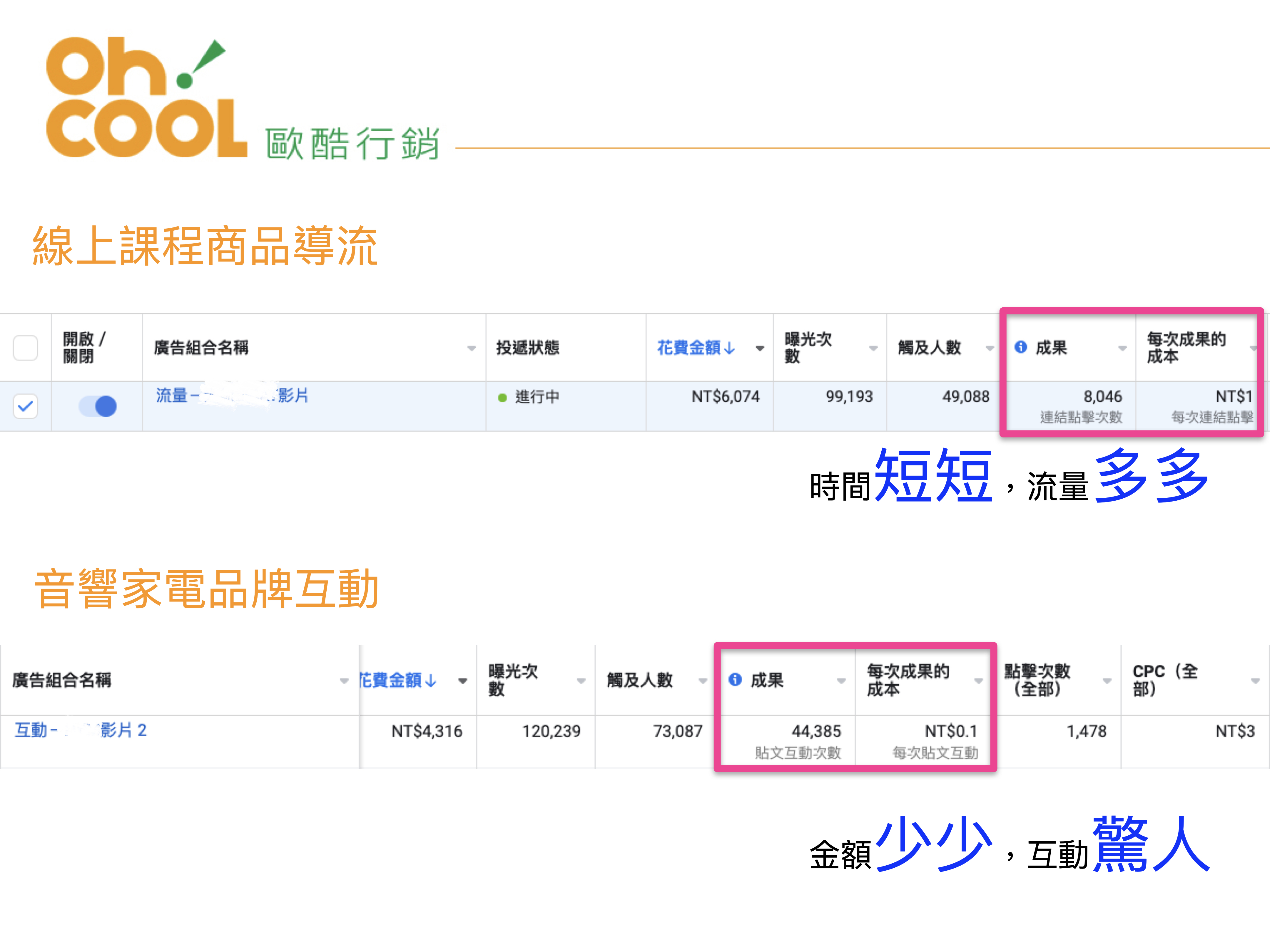Viewport: 1270px width, 952px height.
Task: Click sort arrow on lower 花費金額 column
Action: point(431,681)
